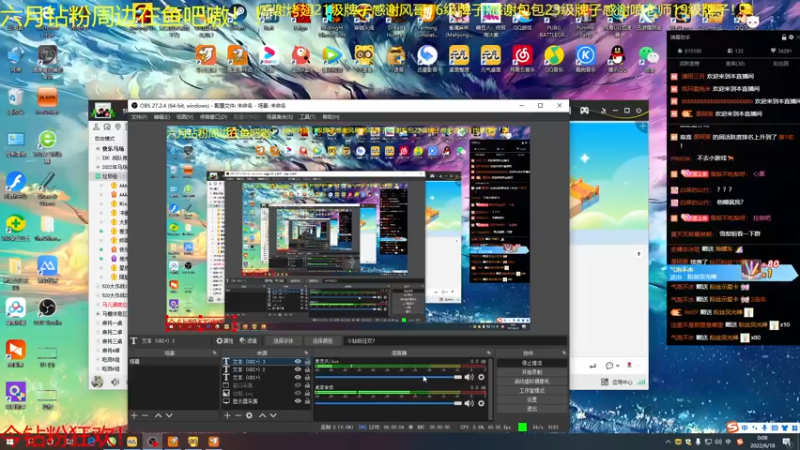800x450 pixels.
Task: Expand 快乐马场 node in channel tree
Action: point(98,148)
